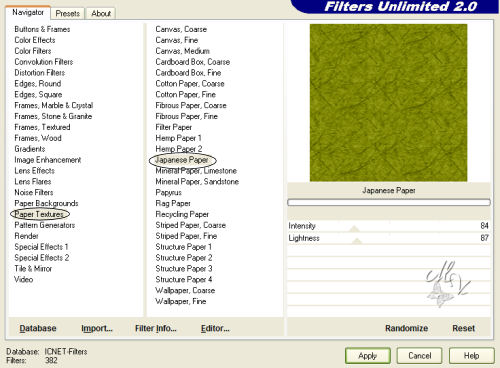
Task: Choose Pattern Generators category
Action: tap(45, 225)
